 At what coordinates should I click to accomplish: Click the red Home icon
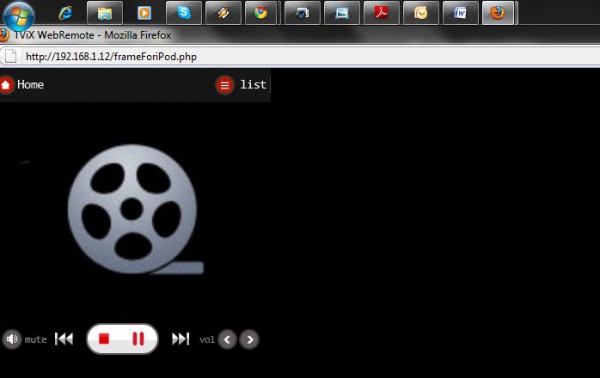[6, 85]
